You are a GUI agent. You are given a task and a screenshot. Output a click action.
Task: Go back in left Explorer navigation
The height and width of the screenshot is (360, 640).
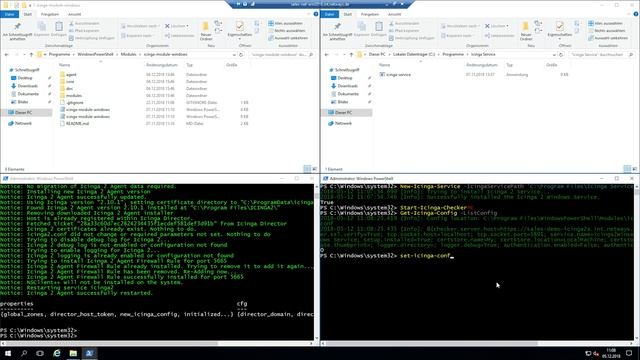coord(7,54)
